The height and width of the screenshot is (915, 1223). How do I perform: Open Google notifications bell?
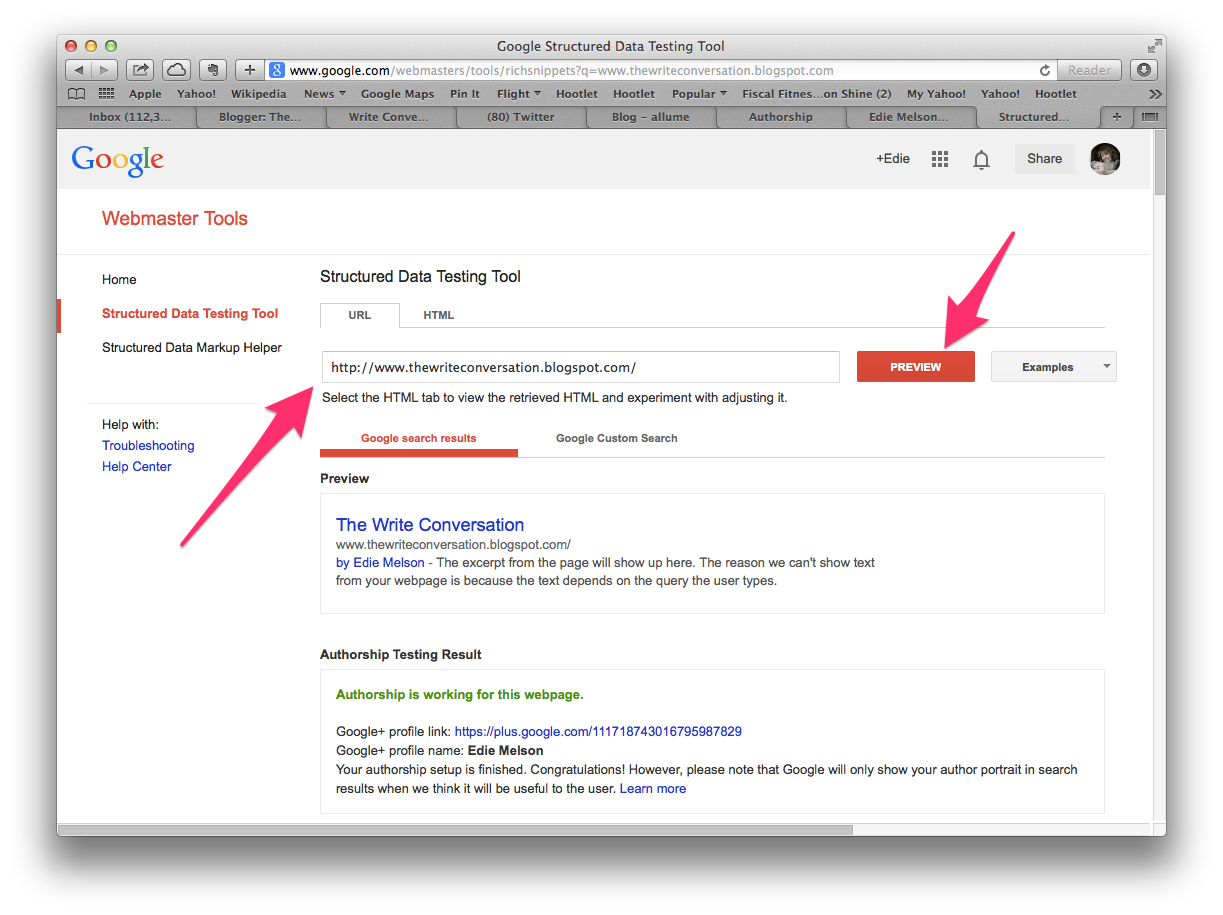982,159
